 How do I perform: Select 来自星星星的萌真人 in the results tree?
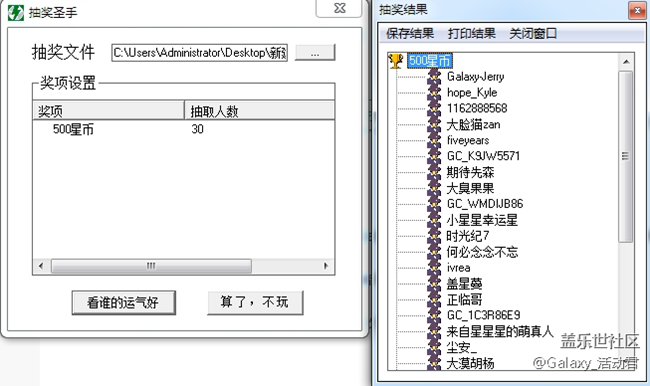(x=500, y=331)
